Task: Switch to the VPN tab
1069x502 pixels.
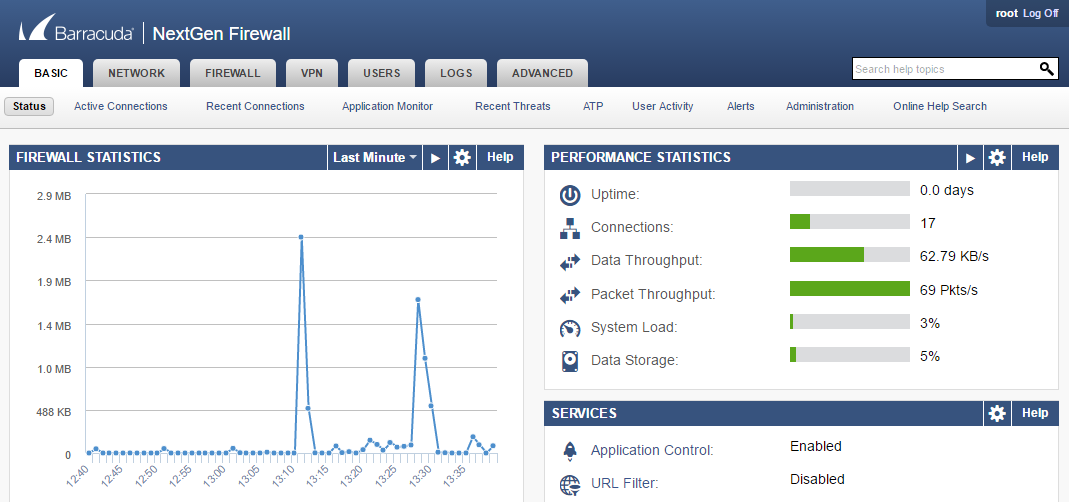Action: click(312, 73)
